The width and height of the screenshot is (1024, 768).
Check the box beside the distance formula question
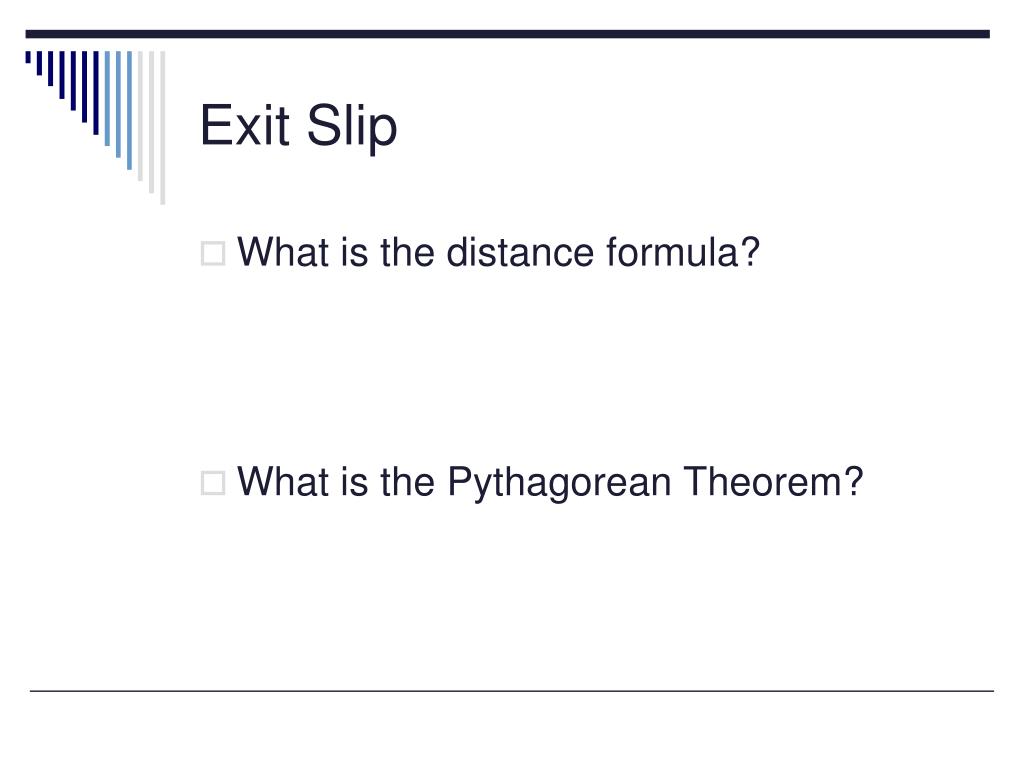(x=213, y=253)
